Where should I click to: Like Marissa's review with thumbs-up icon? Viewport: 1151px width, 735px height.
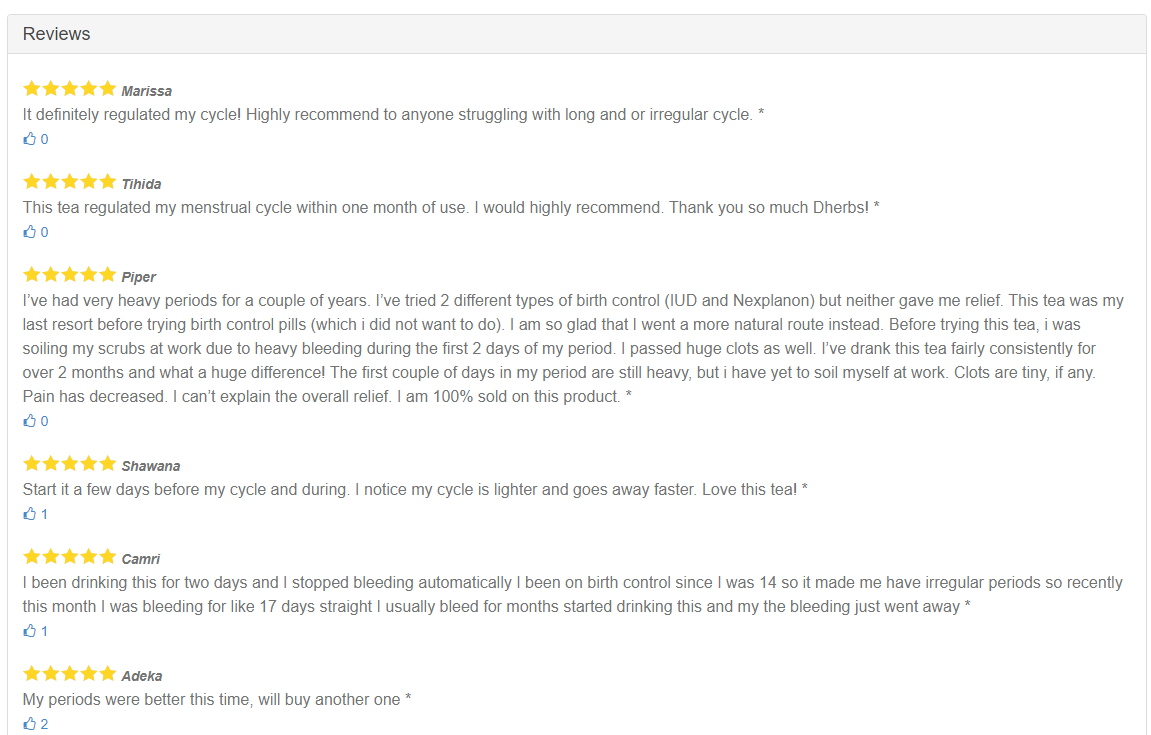click(30, 139)
